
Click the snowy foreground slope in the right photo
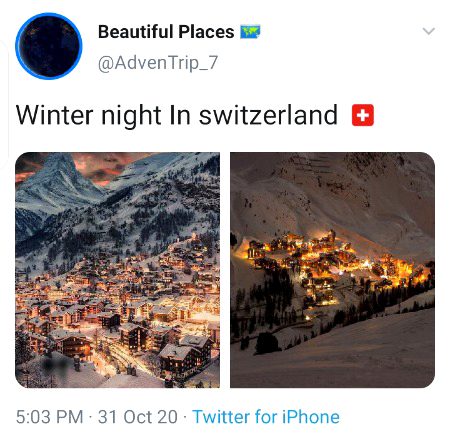[x=350, y=357]
